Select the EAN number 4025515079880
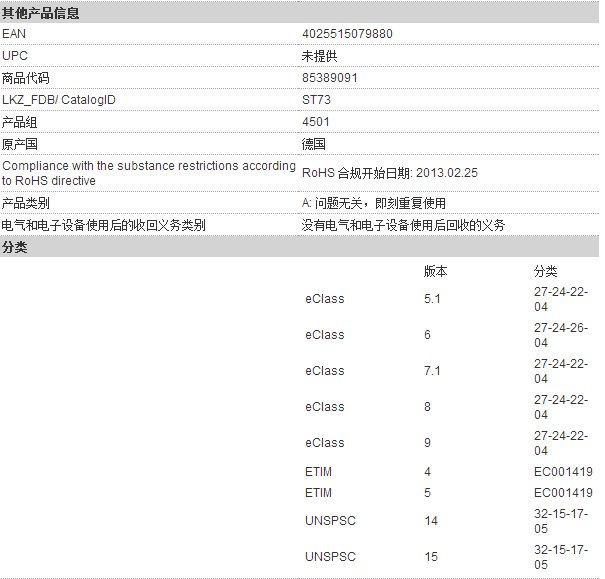 (x=347, y=34)
